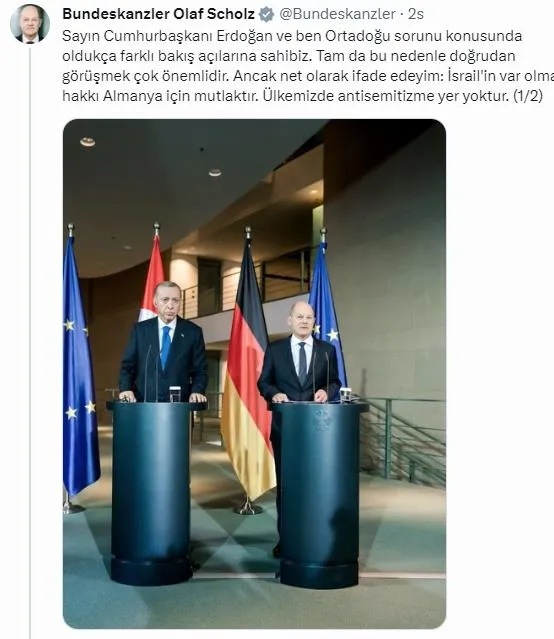The height and width of the screenshot is (639, 554).
Task: Click the red Turkish flag in photo
Action: tap(152, 275)
